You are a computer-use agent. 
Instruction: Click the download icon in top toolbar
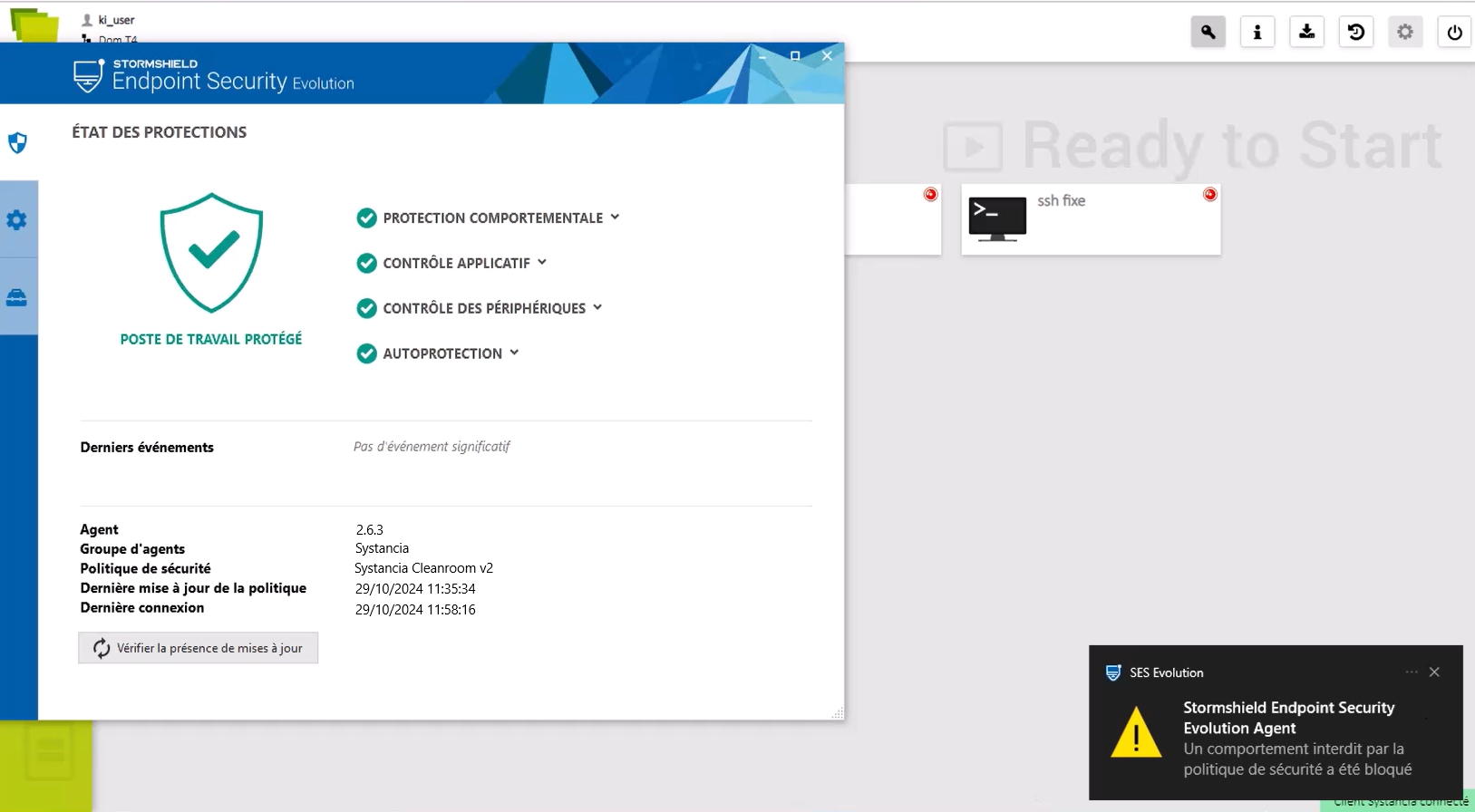1306,32
